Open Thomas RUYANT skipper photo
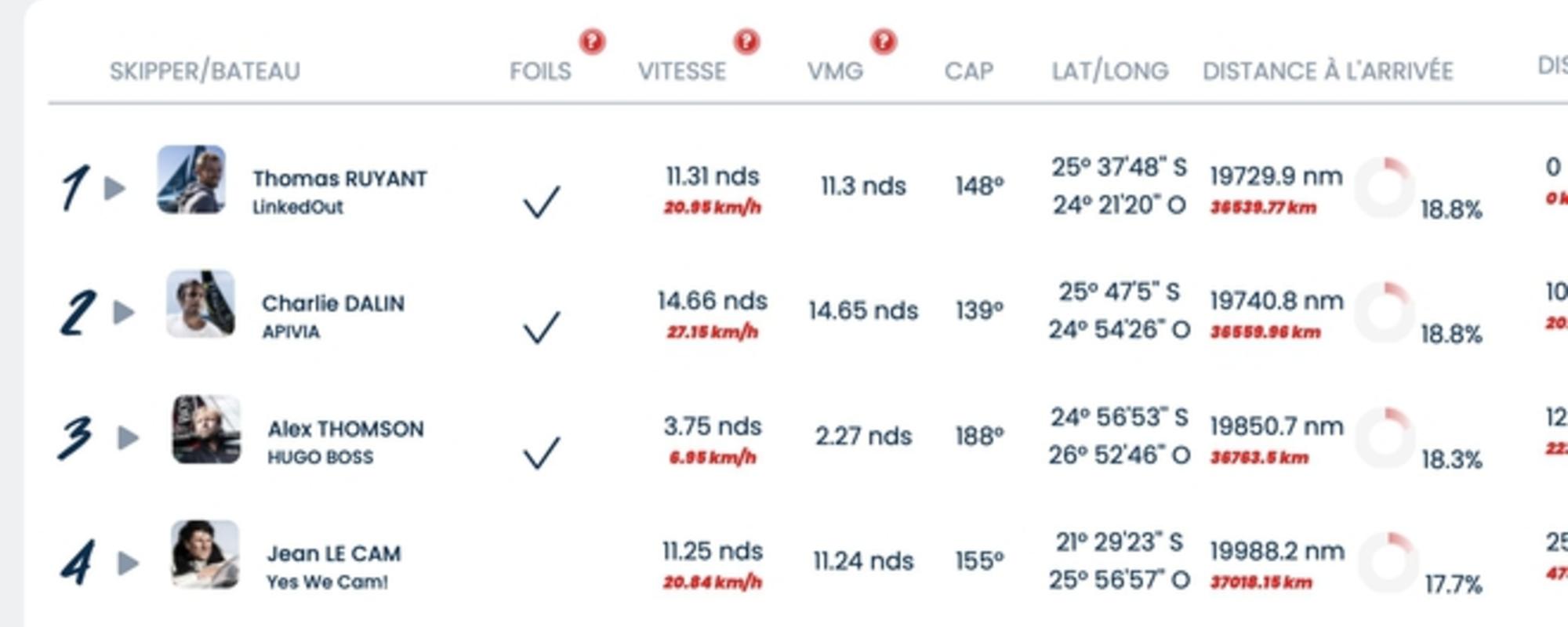 click(x=191, y=179)
